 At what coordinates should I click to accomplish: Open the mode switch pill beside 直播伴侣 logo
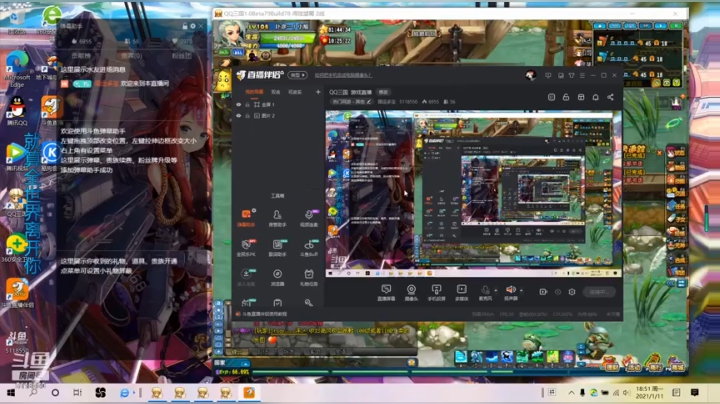(x=297, y=75)
